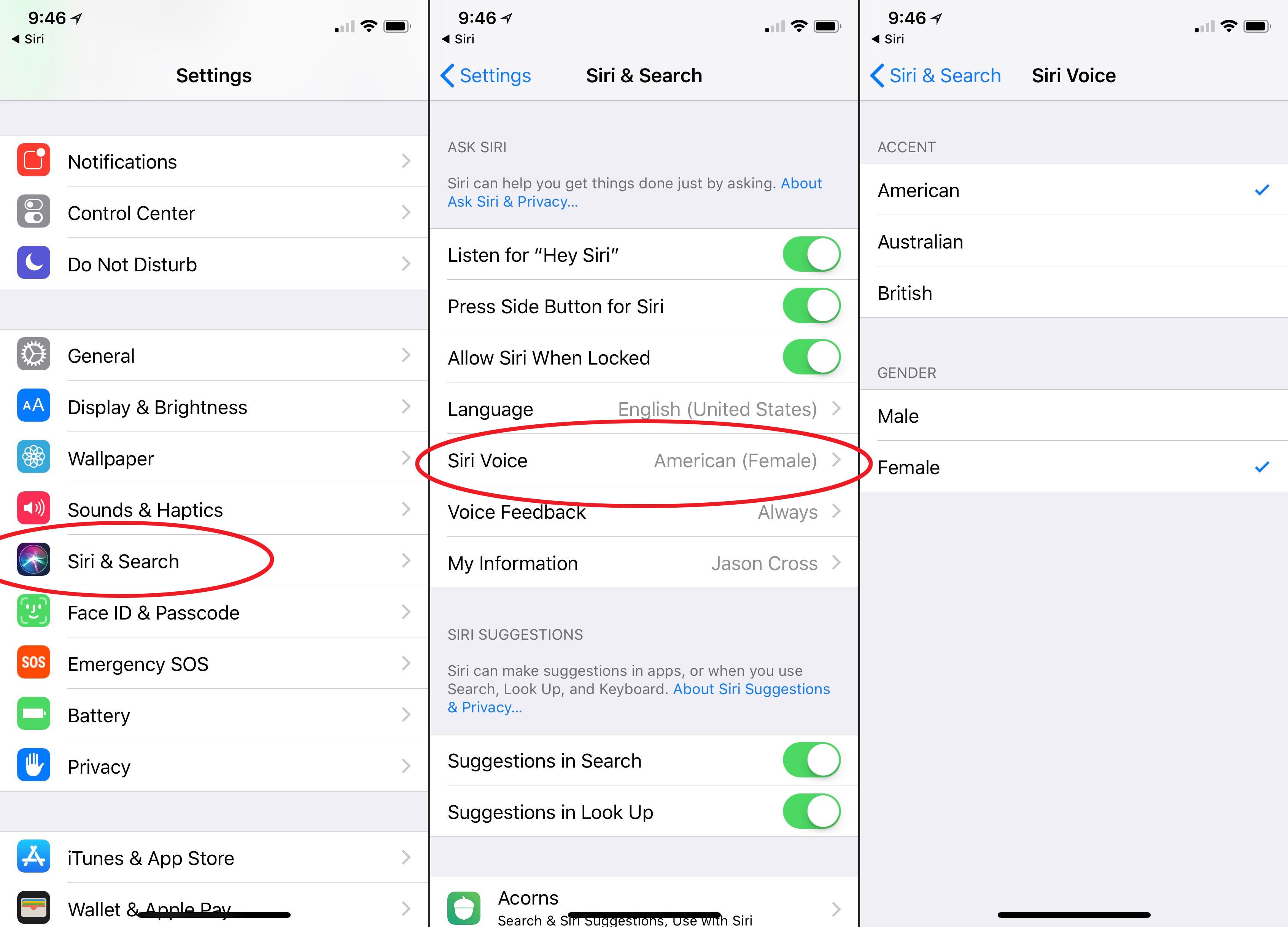Open the Do Not Disturb settings

(214, 265)
